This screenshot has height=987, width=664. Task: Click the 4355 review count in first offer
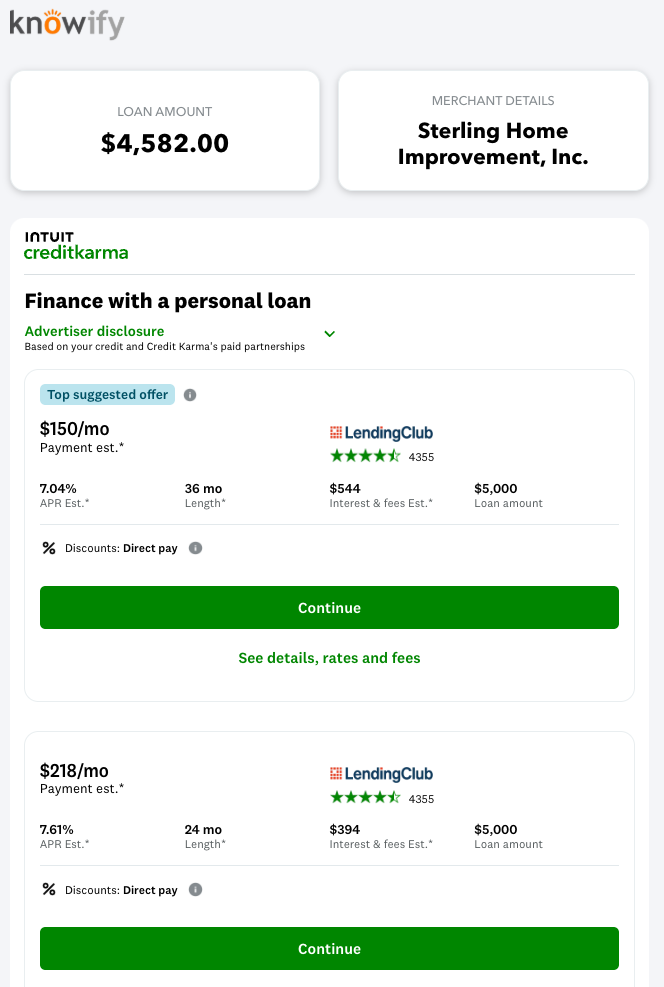421,457
